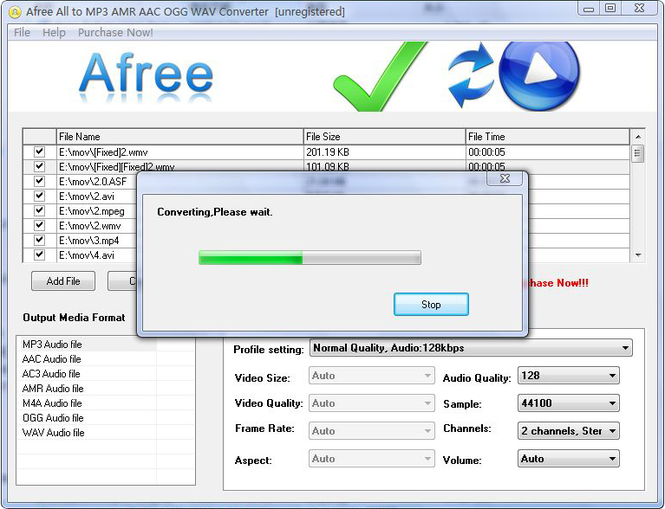Click the green conversion progress bar

pos(310,257)
